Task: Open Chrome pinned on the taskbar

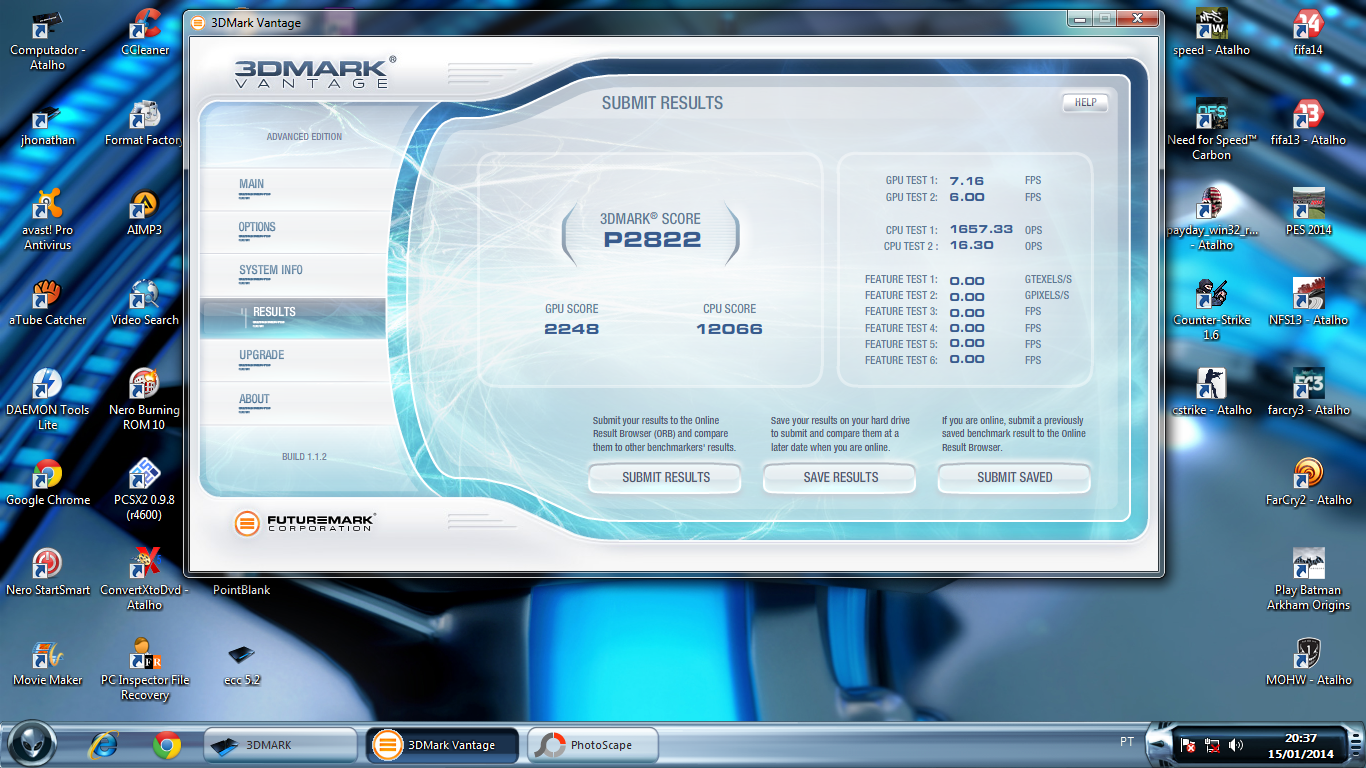Action: pyautogui.click(x=167, y=745)
